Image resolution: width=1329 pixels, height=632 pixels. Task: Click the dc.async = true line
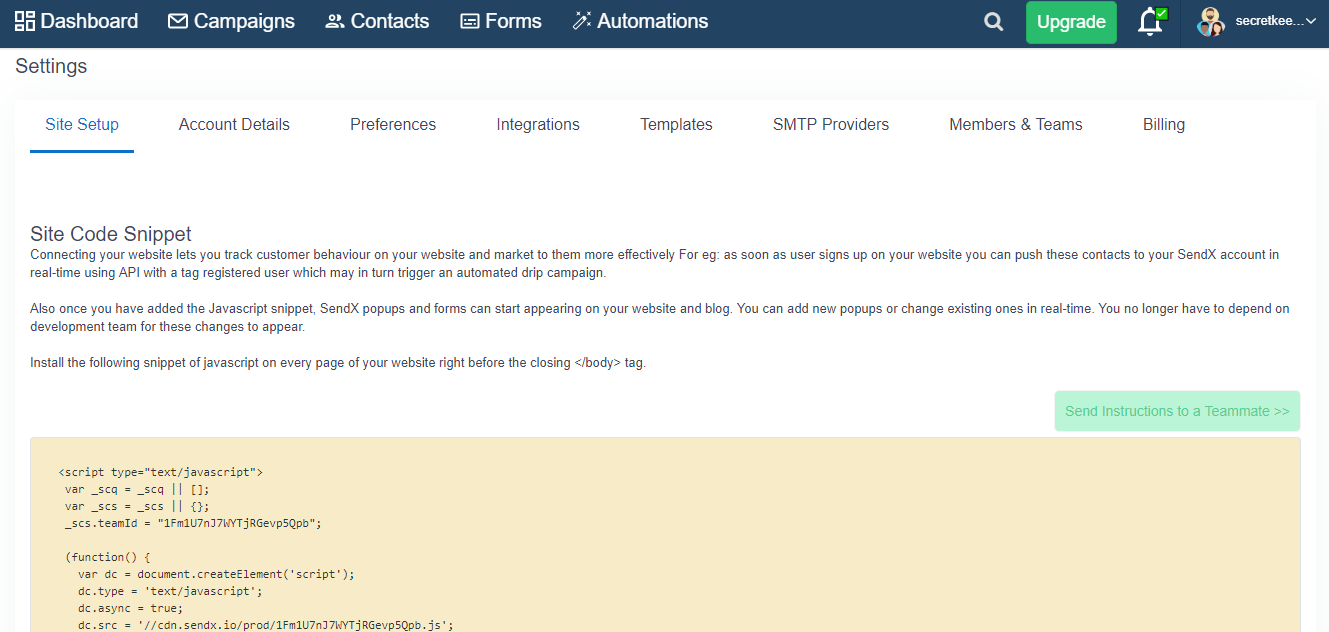tap(131, 607)
